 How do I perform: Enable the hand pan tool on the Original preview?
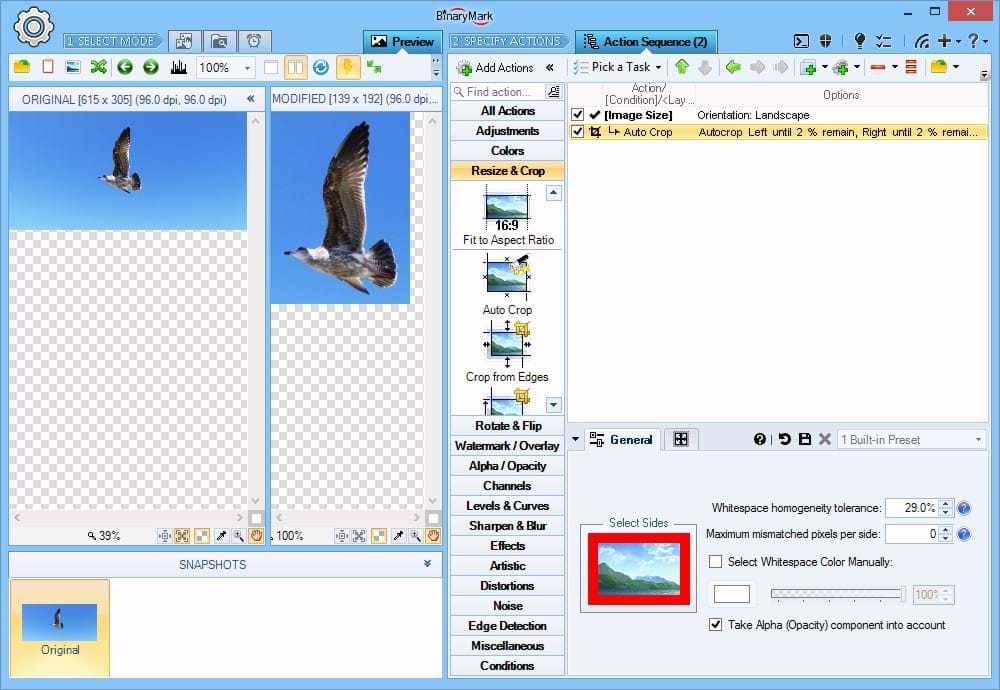coord(255,535)
